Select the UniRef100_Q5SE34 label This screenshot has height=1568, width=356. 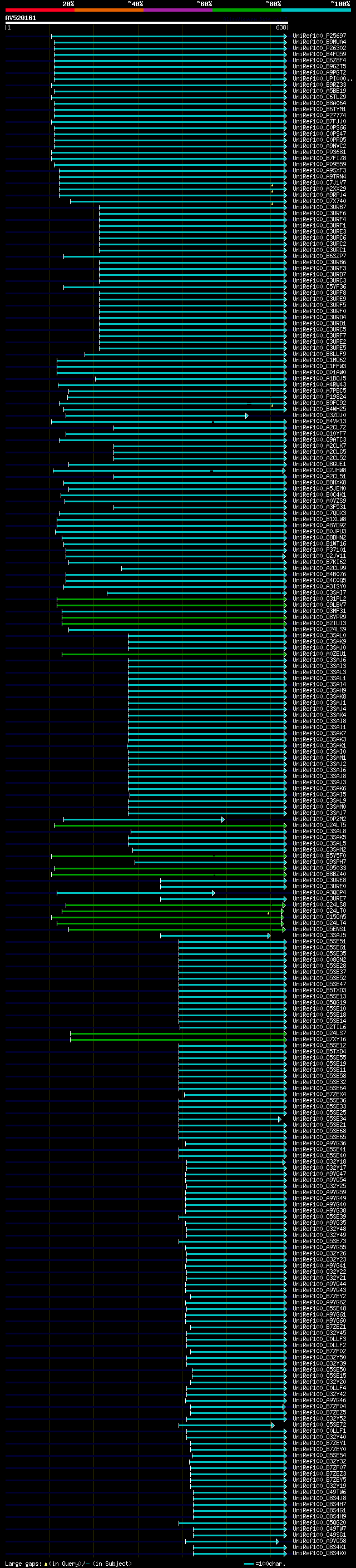click(319, 1119)
